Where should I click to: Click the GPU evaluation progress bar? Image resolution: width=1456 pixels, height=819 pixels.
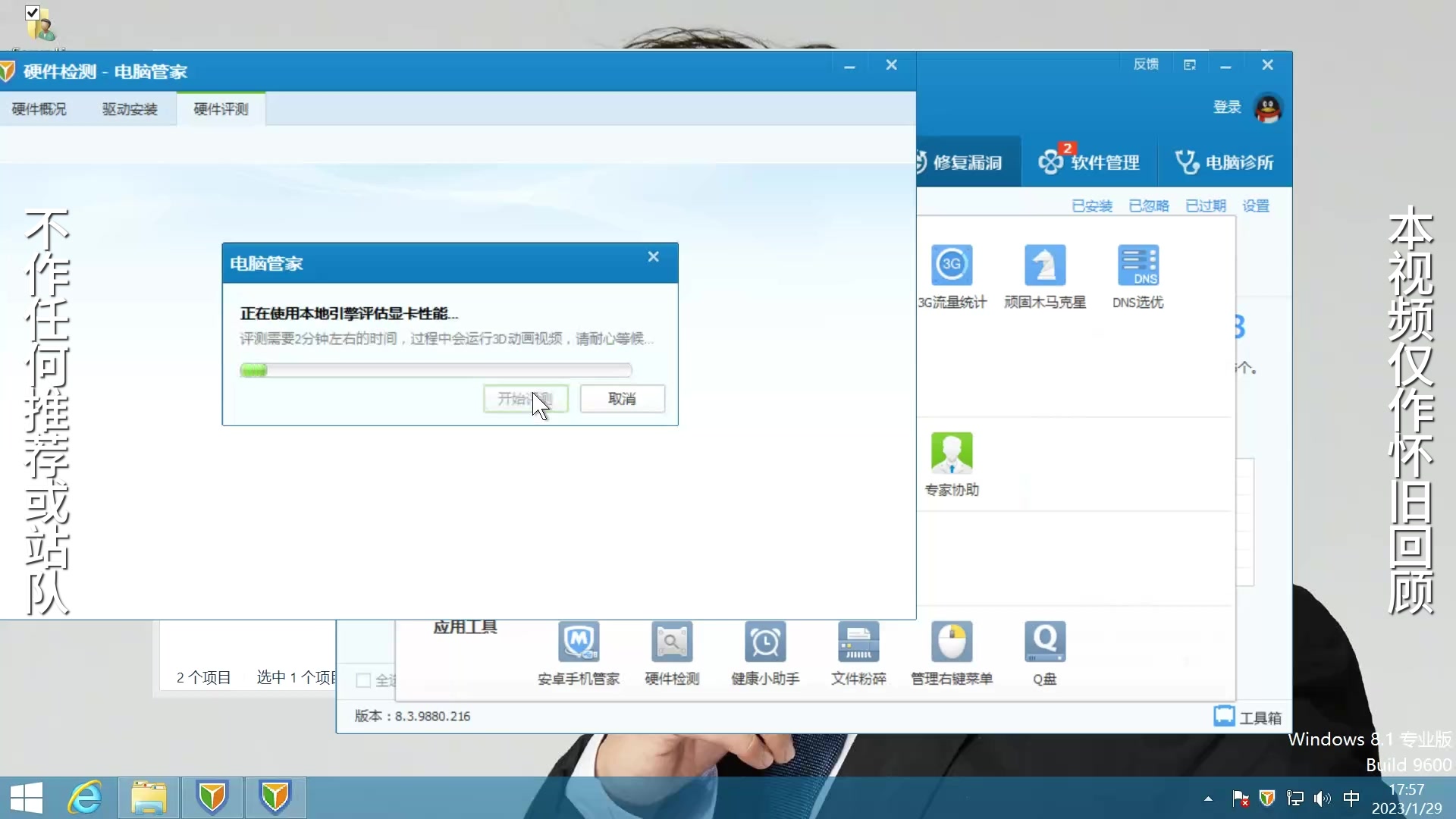(x=436, y=370)
